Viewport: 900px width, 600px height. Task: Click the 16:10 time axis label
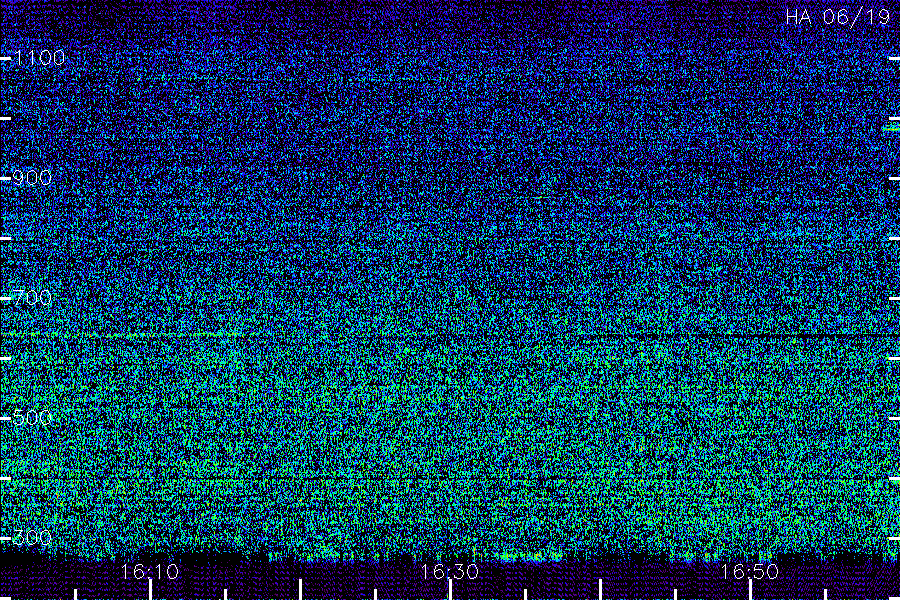[150, 572]
